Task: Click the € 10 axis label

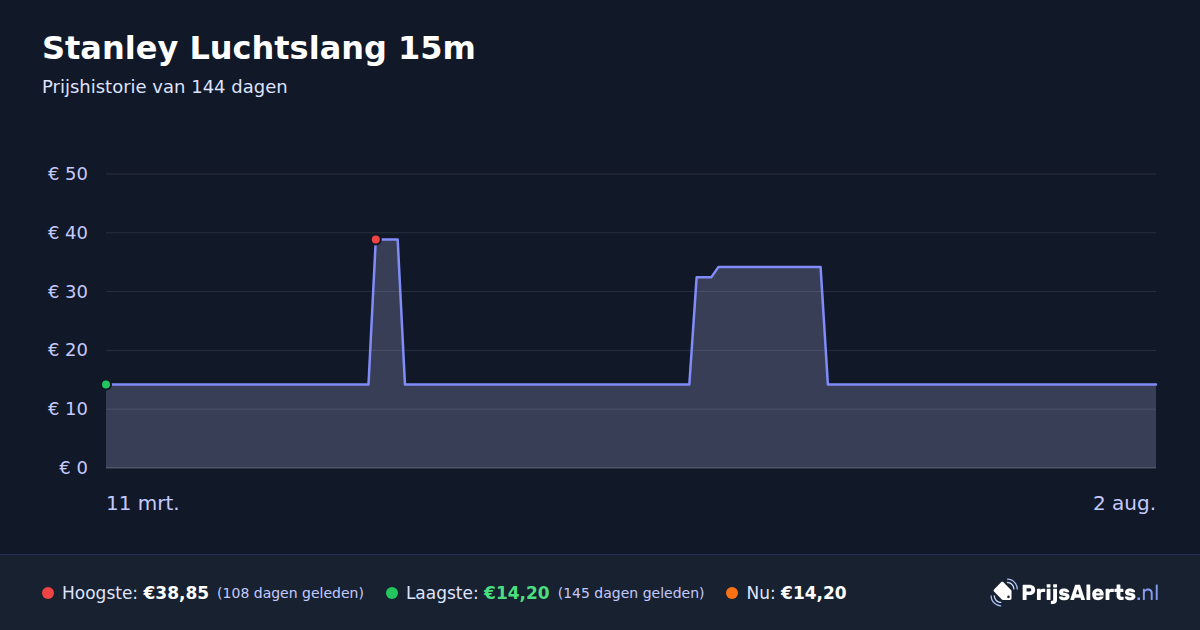Action: (68, 409)
